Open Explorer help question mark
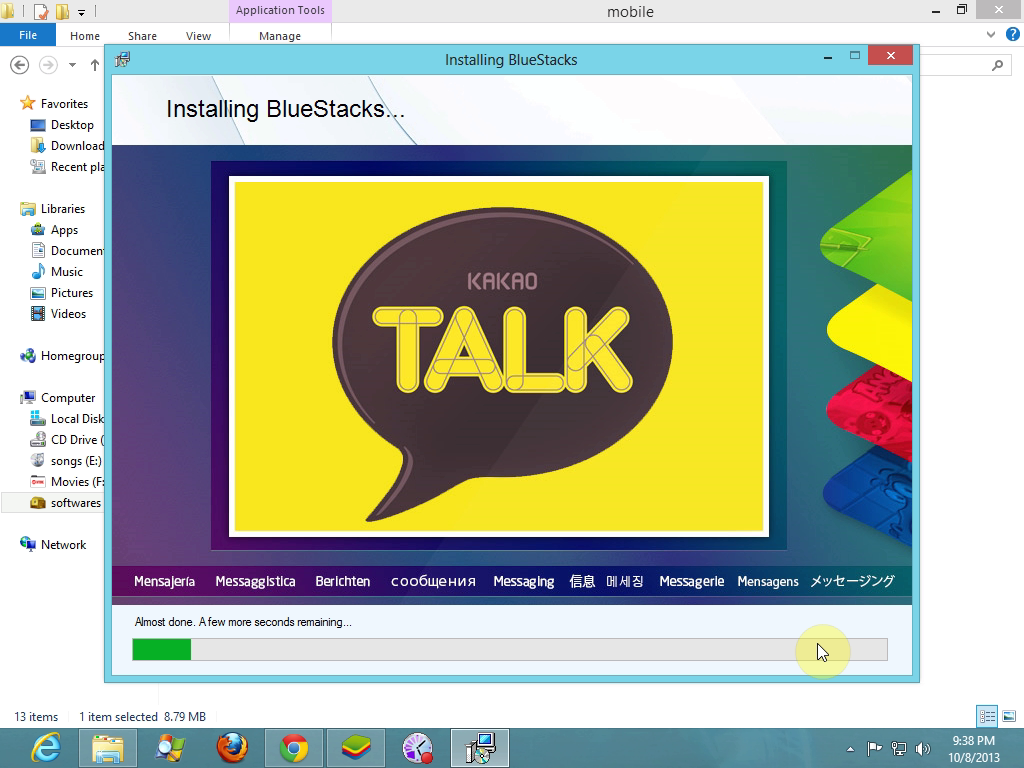This screenshot has width=1024, height=768. click(1013, 35)
